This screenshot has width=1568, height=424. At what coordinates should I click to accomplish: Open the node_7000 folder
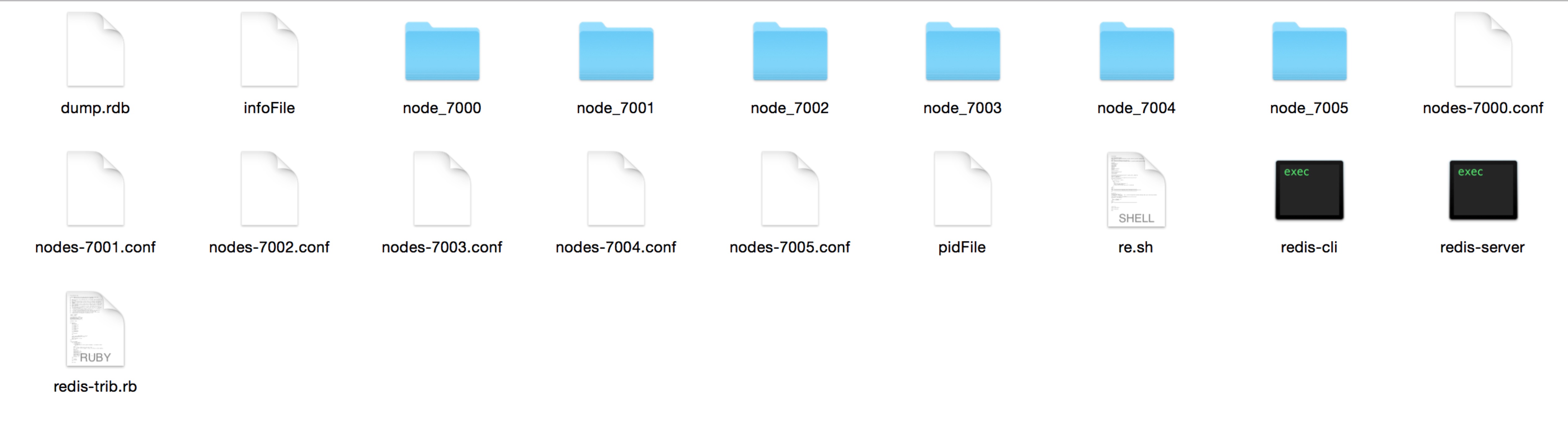442,51
